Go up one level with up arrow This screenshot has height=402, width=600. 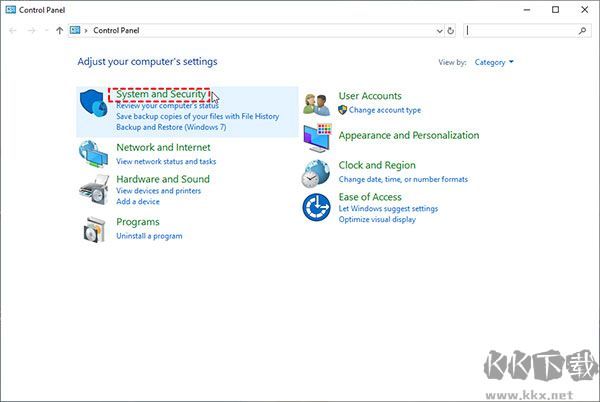click(59, 31)
